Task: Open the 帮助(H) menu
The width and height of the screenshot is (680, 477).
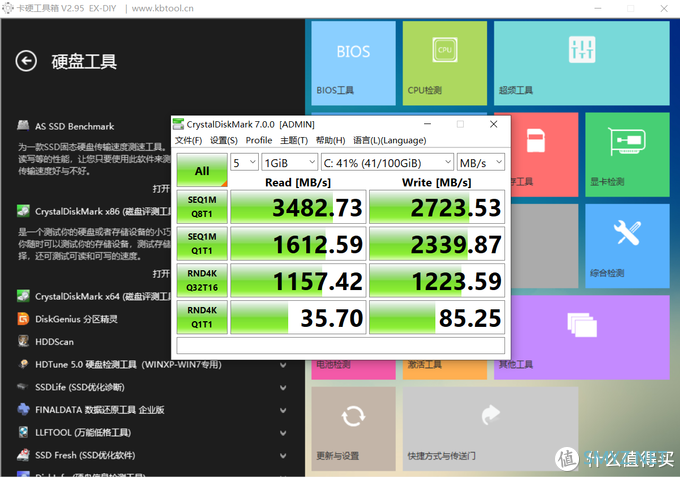Action: 330,140
